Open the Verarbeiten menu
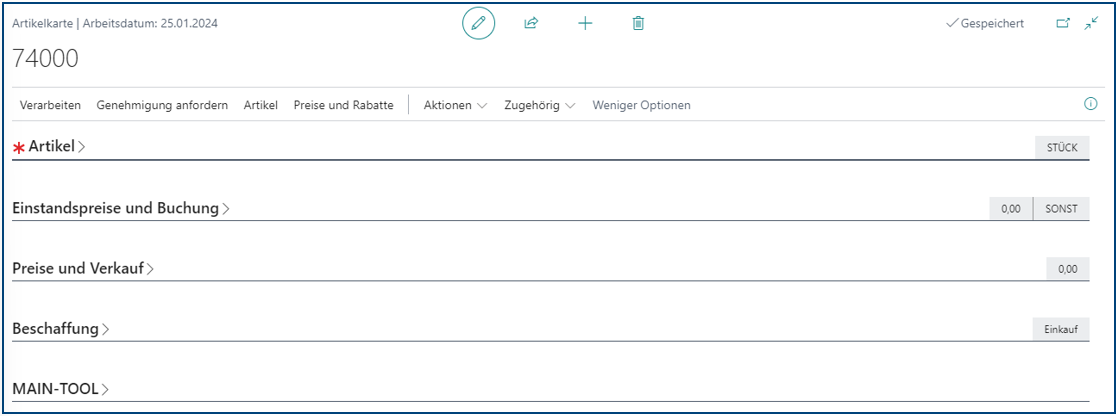 (50, 105)
